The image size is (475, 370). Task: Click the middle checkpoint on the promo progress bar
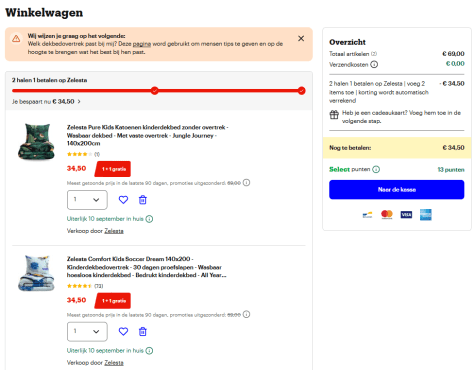coord(154,91)
